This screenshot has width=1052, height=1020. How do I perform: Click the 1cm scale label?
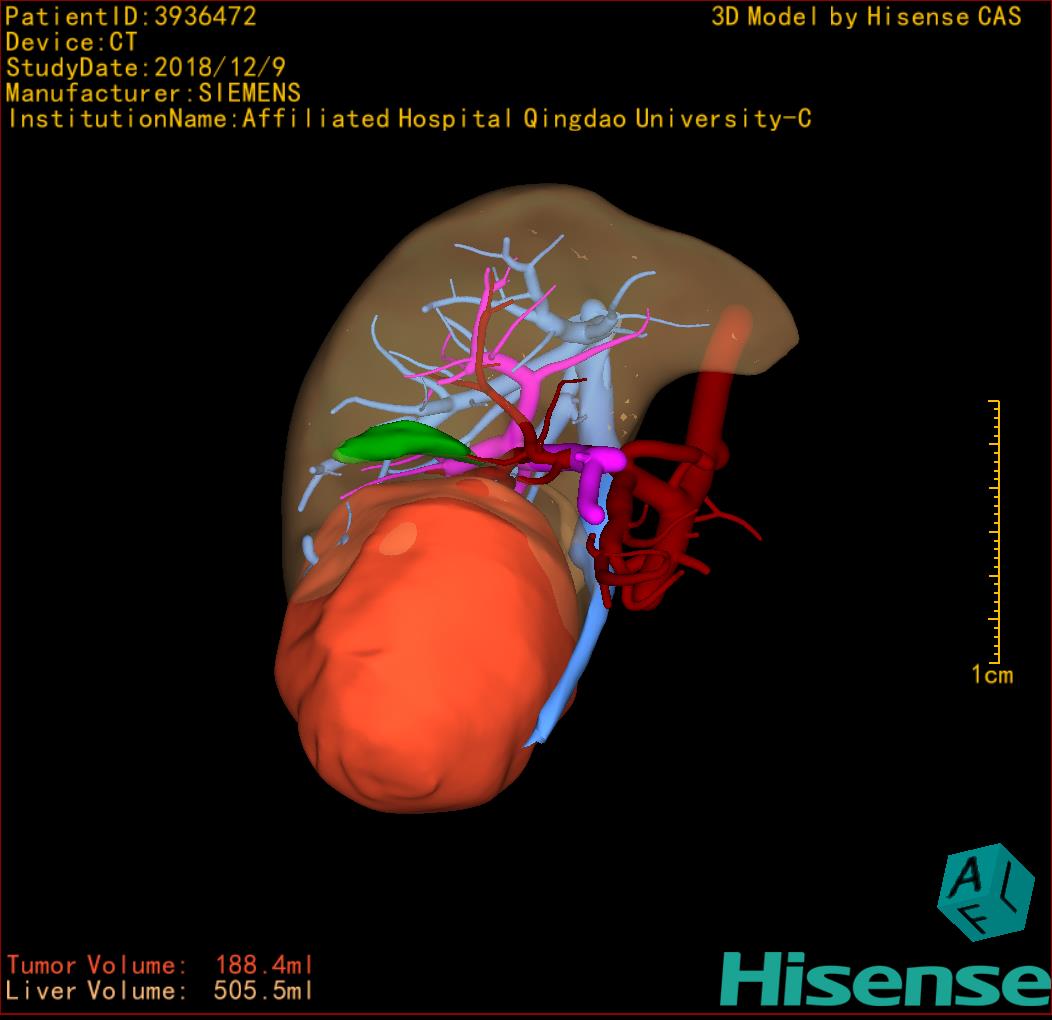992,675
